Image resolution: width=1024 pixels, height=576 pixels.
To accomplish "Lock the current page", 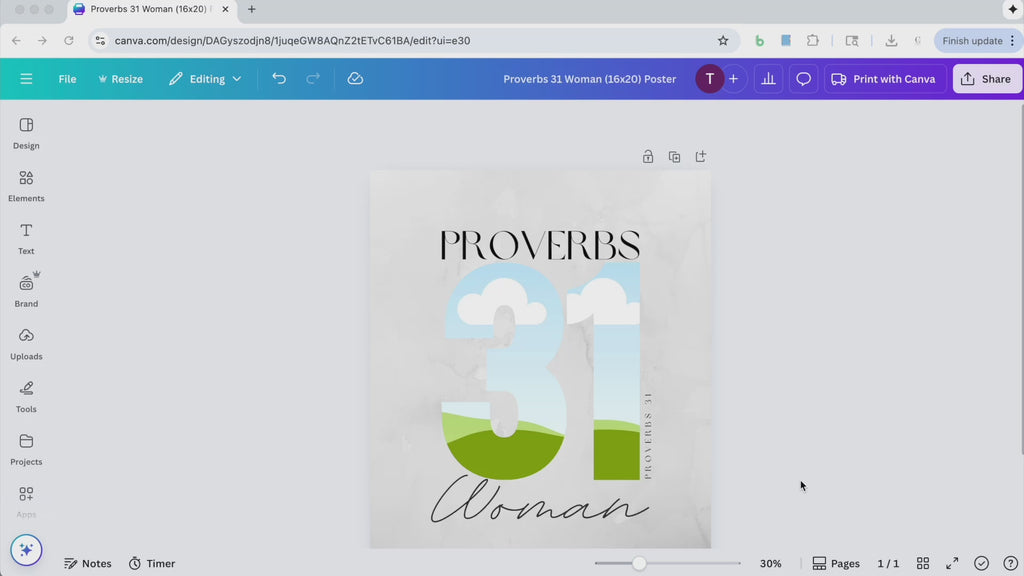I will point(647,157).
